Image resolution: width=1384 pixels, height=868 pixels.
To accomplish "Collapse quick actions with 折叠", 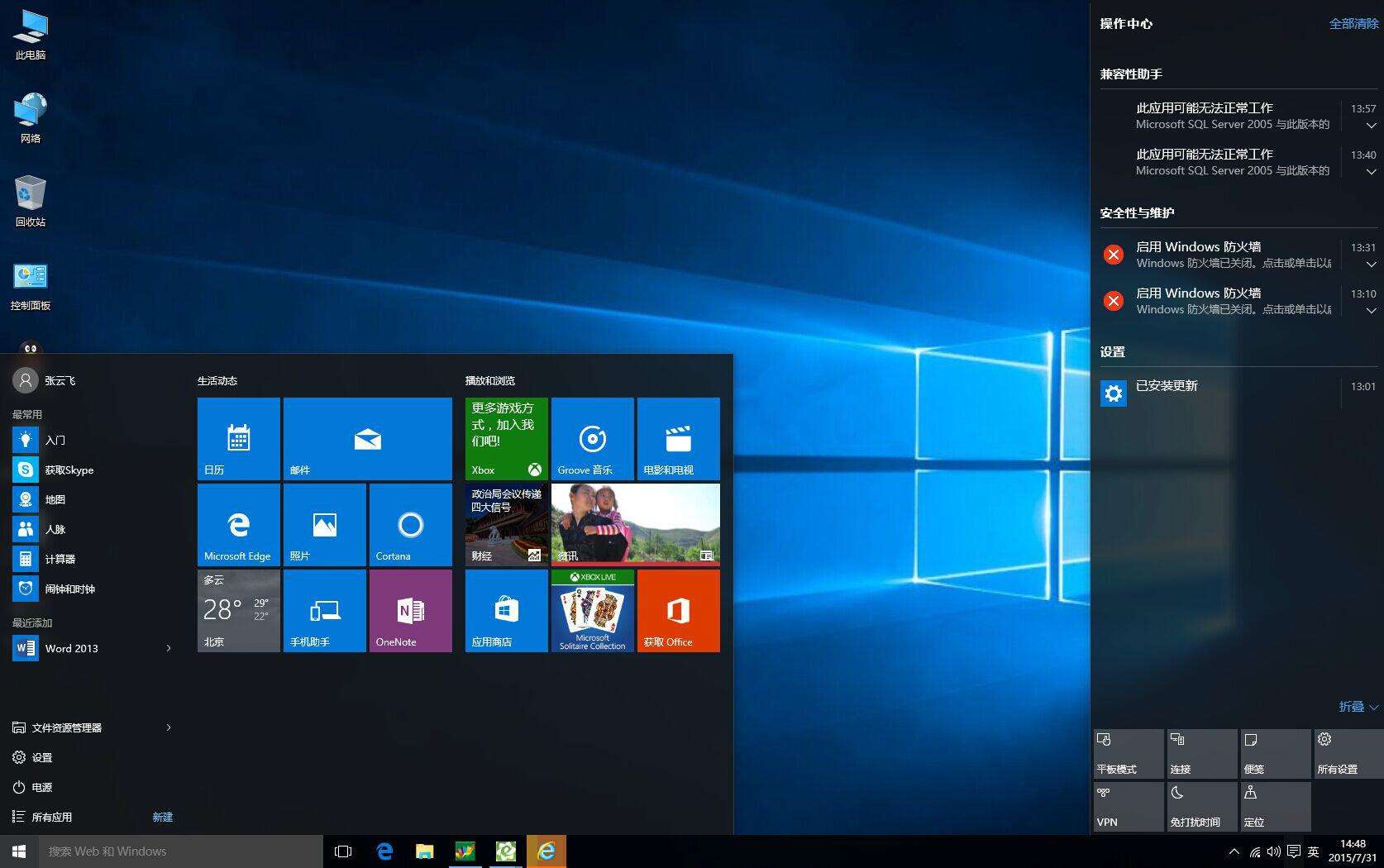I will pos(1358,707).
